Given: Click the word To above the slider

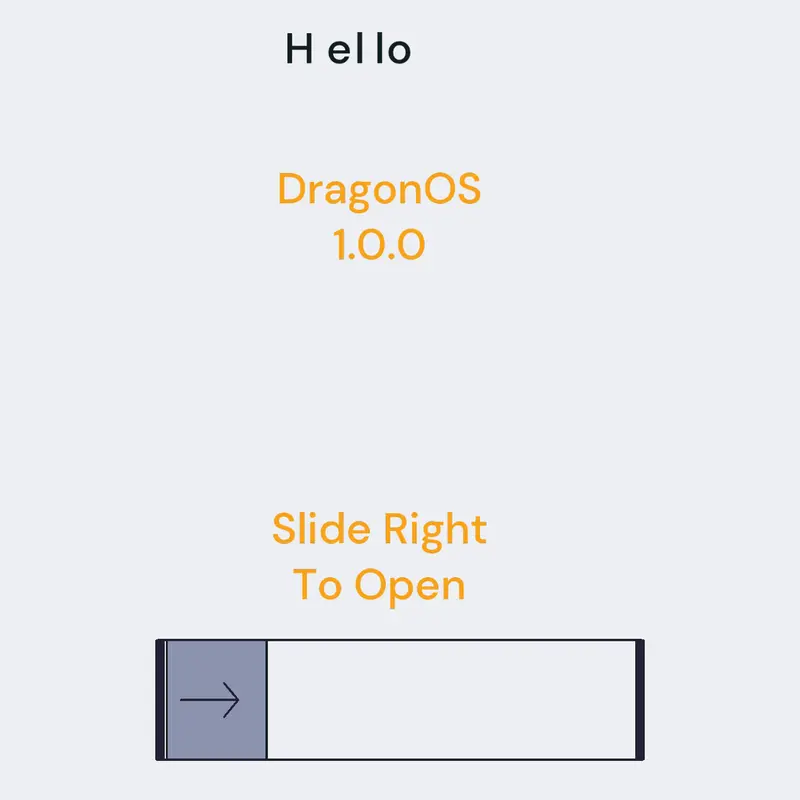Looking at the screenshot, I should tap(317, 584).
